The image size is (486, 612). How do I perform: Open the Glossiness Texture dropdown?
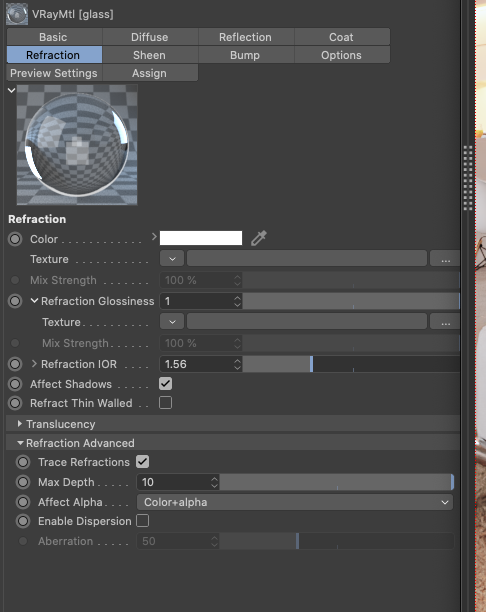172,322
